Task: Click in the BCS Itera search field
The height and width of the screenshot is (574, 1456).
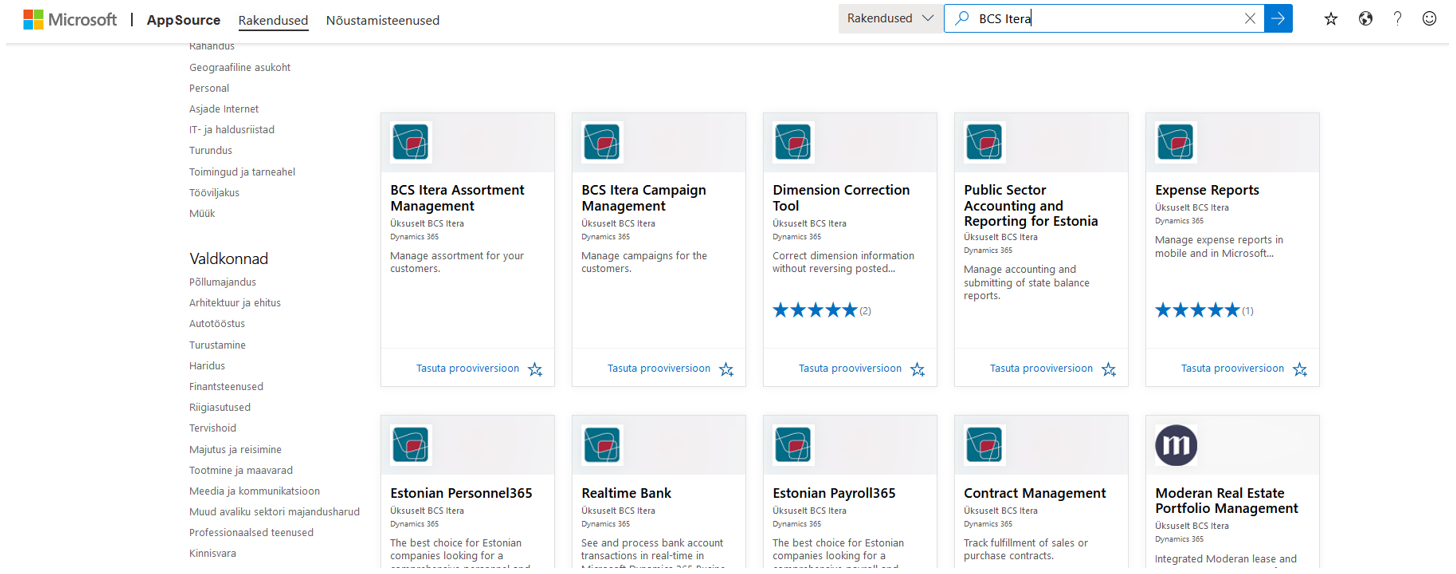Action: click(x=1105, y=18)
